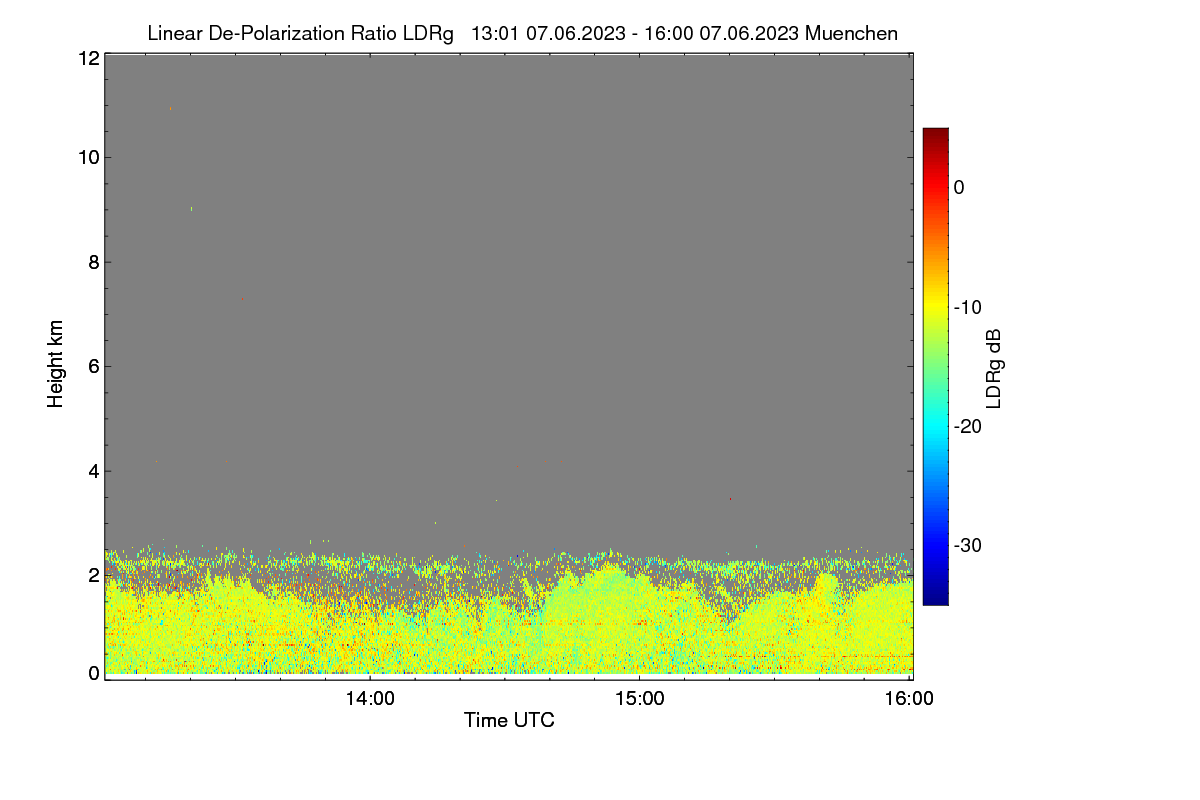Click the dark blue bottom of colorbar
Screen dimensions: 1200x800
(935, 596)
